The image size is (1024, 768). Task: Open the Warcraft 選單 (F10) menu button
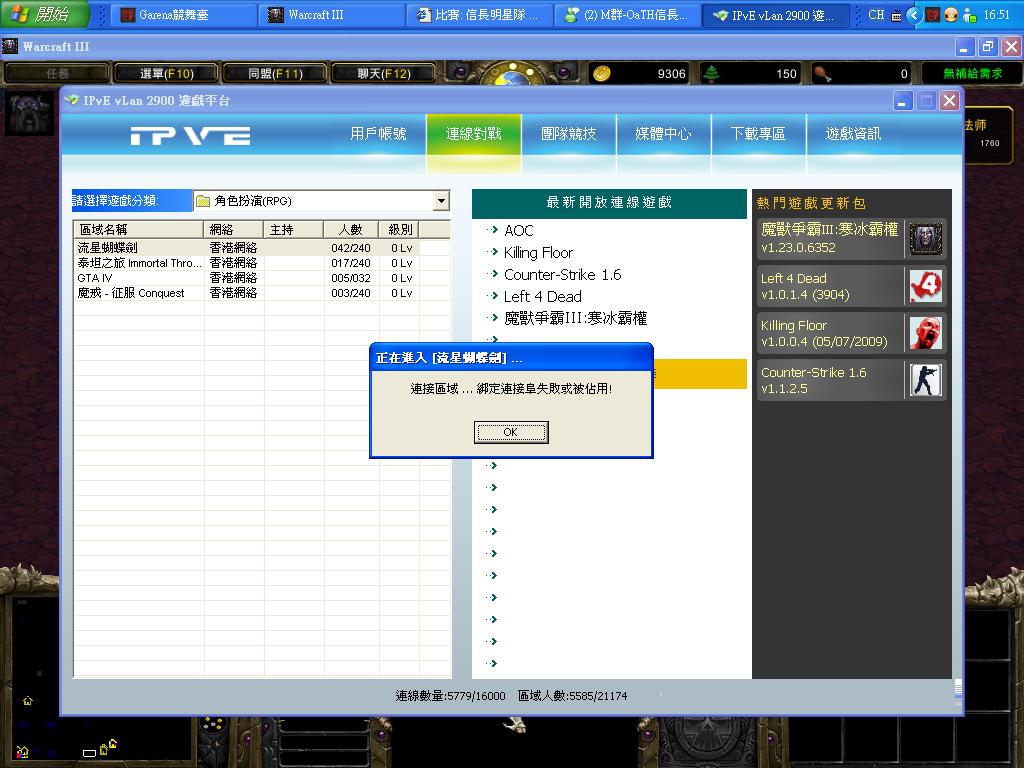click(166, 73)
